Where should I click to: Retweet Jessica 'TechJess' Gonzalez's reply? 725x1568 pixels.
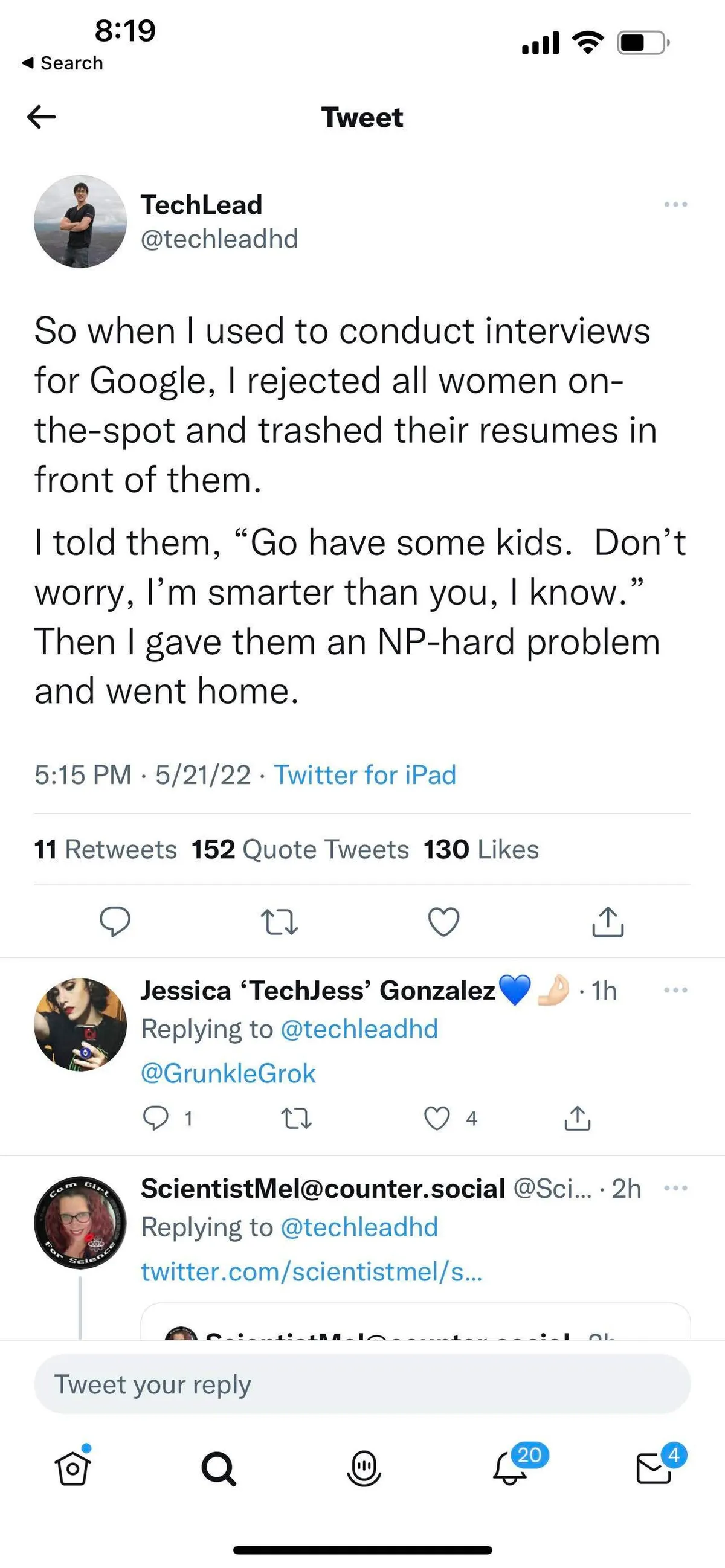click(x=297, y=1118)
